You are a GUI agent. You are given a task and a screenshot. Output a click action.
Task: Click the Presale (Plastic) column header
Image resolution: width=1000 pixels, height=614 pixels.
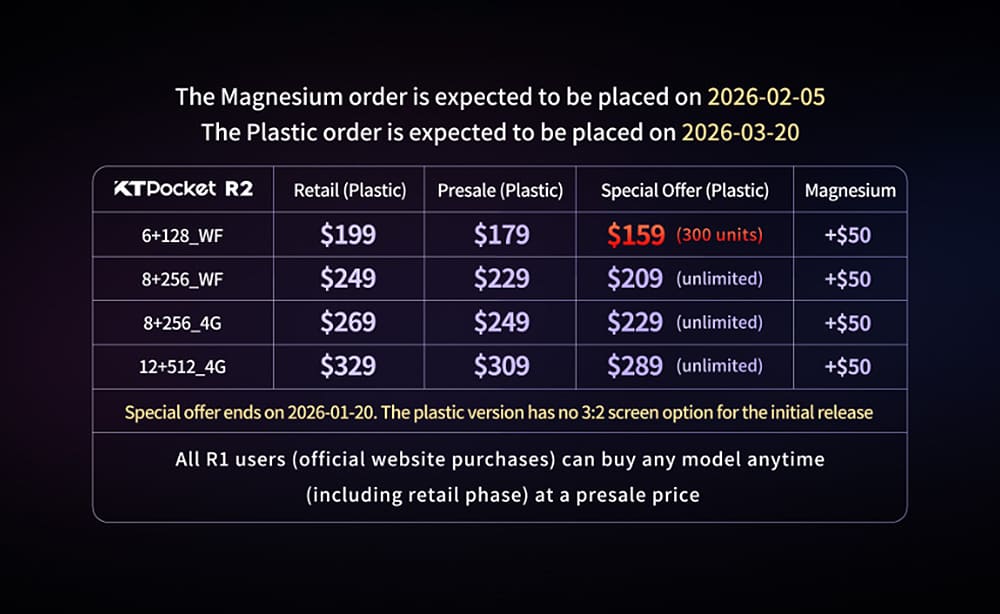(x=500, y=190)
